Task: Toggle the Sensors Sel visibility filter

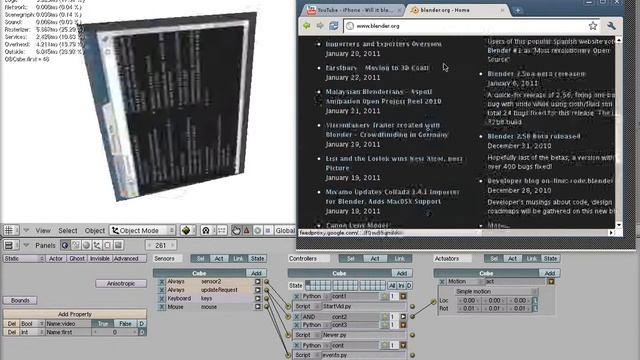Action: [x=200, y=258]
